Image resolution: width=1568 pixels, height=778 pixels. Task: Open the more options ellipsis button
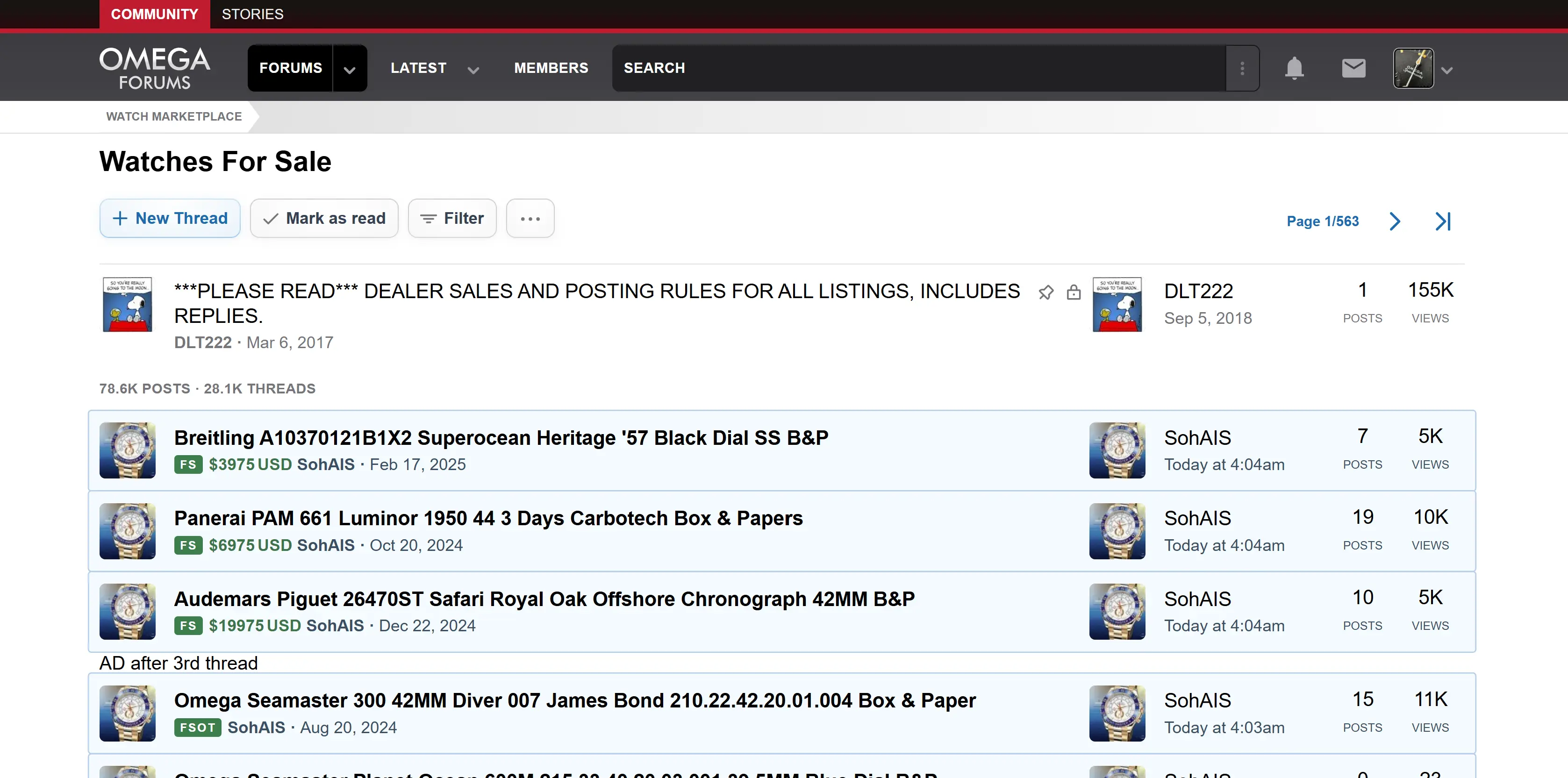click(530, 219)
